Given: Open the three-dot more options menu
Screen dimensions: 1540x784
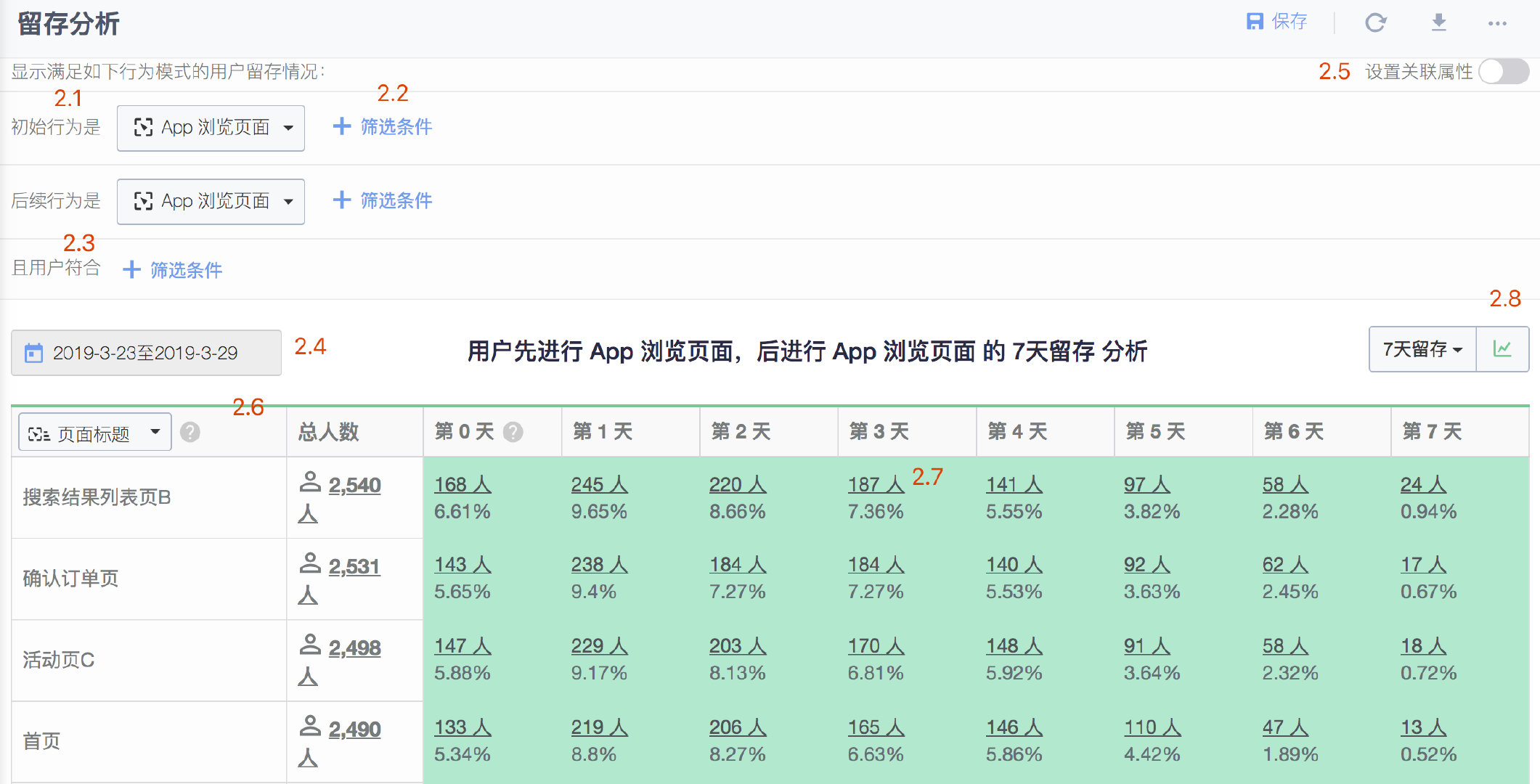Looking at the screenshot, I should [x=1497, y=23].
